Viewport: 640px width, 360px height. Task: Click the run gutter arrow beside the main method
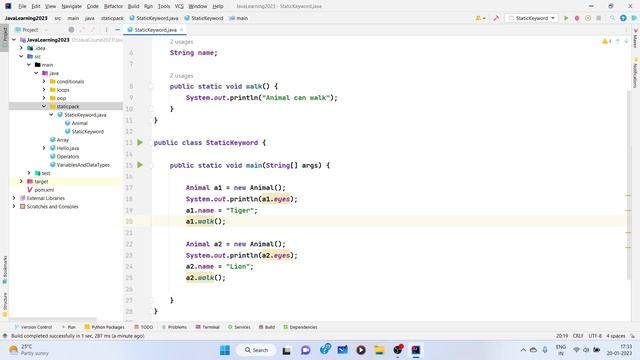[x=140, y=165]
